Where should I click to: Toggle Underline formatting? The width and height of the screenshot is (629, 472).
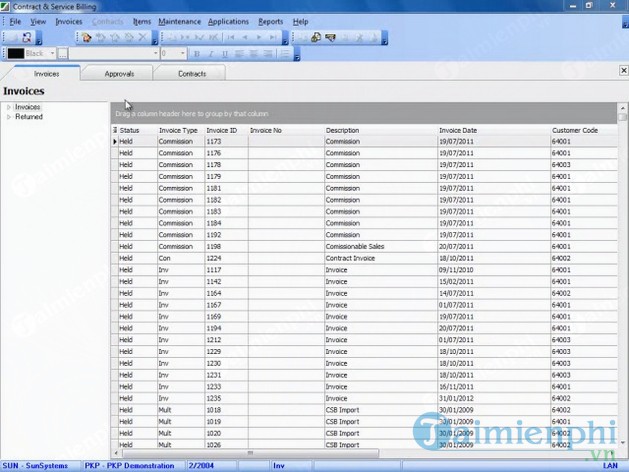click(225, 54)
